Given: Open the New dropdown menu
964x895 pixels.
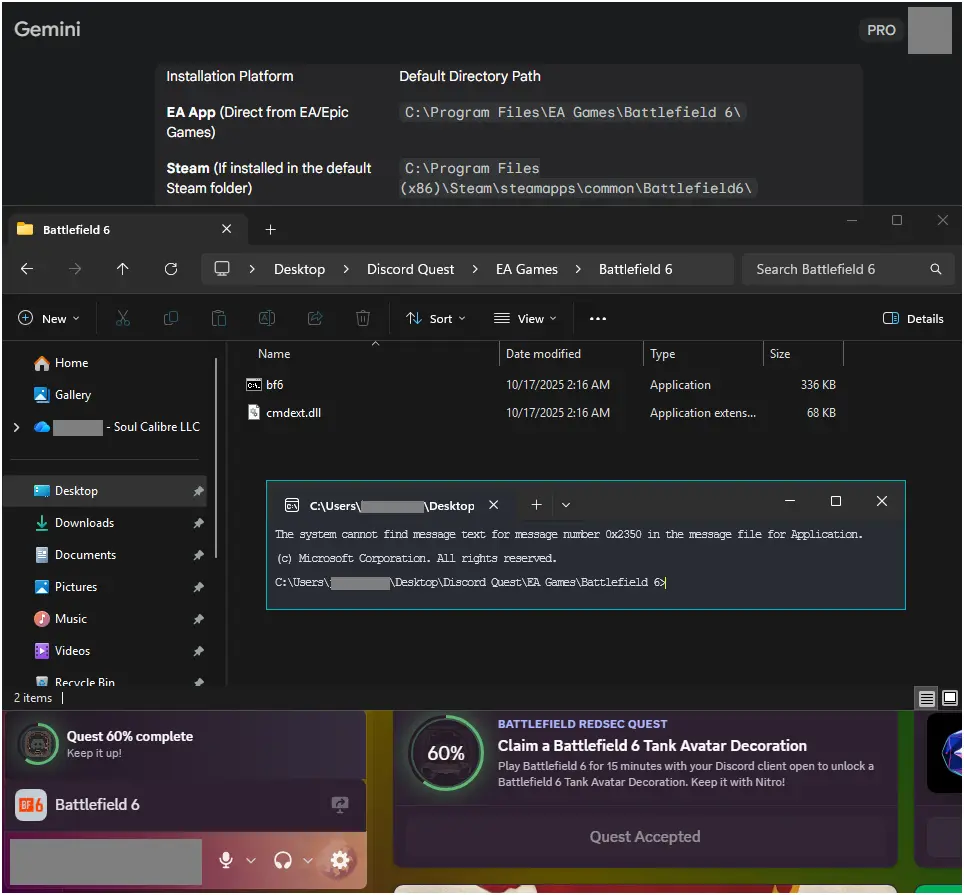Looking at the screenshot, I should [x=49, y=318].
